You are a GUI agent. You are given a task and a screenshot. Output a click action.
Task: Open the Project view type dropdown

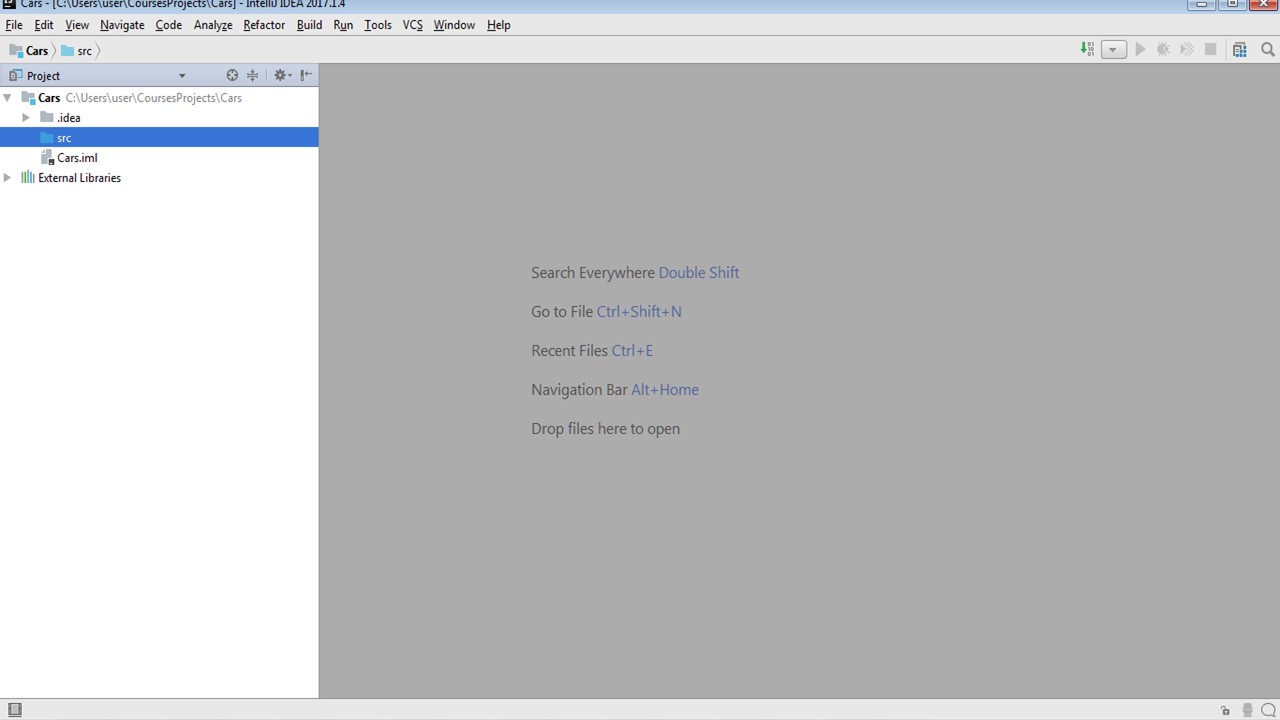coord(182,76)
